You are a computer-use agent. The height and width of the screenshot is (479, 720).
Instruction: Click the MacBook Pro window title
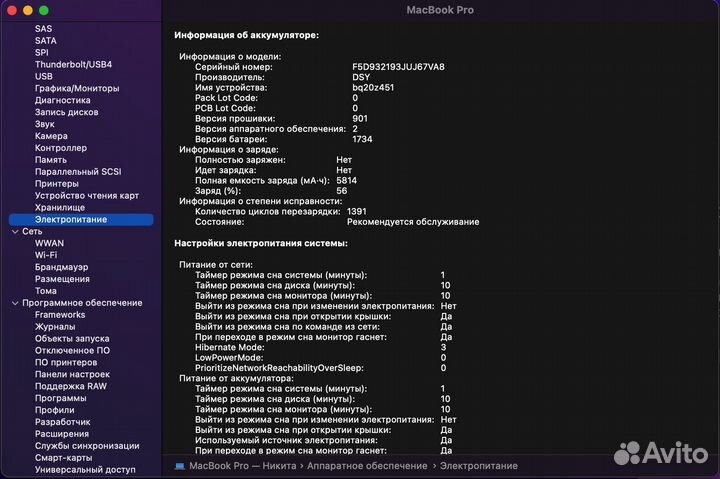pos(440,10)
